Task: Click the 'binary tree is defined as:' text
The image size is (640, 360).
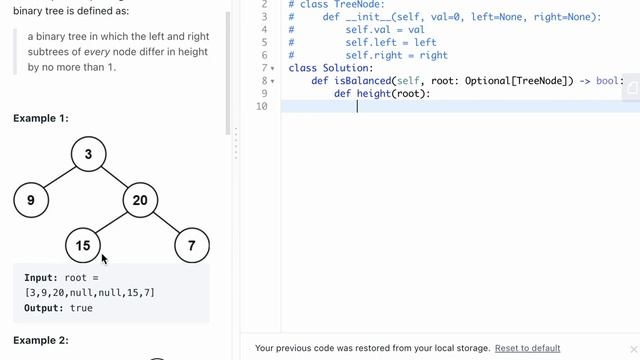Action: (x=71, y=11)
